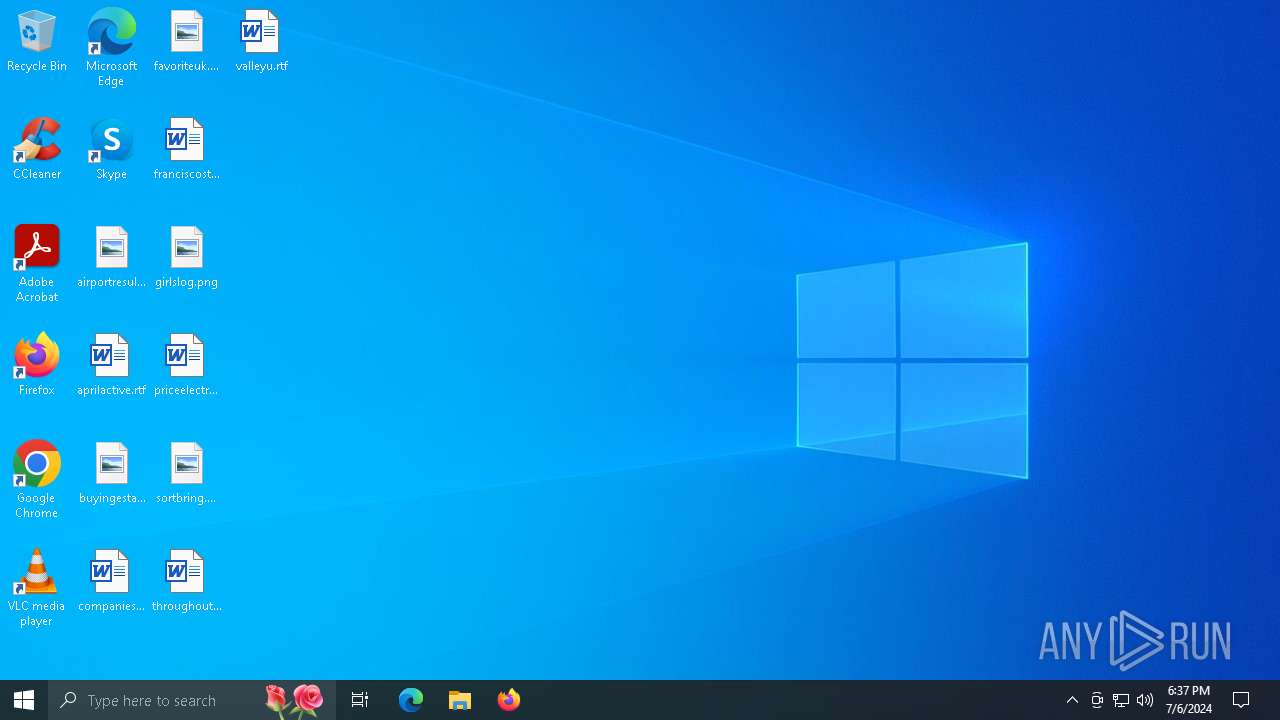Launch Firefox from the taskbar
Image resolution: width=1280 pixels, height=720 pixels.
coord(509,700)
